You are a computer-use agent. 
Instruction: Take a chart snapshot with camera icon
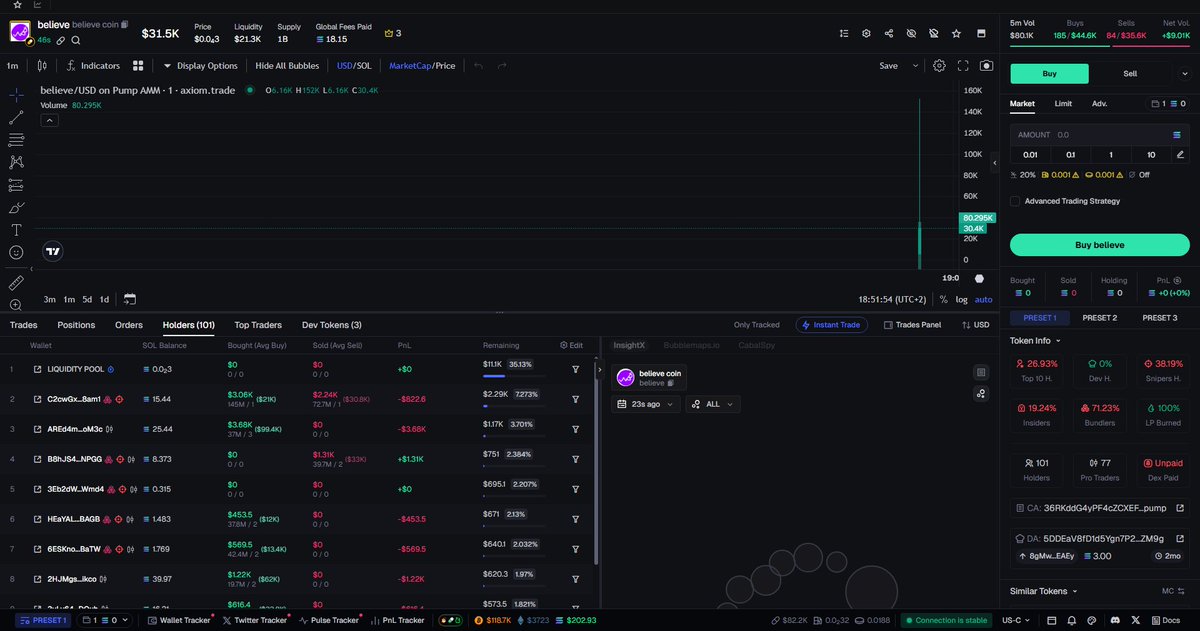987,66
